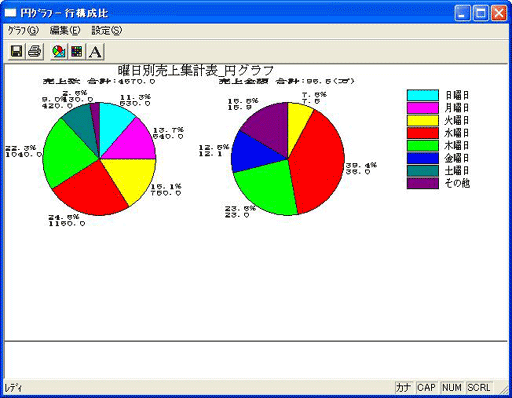Click the 木曜日 legend label
This screenshot has height=398, width=512.
point(457,145)
